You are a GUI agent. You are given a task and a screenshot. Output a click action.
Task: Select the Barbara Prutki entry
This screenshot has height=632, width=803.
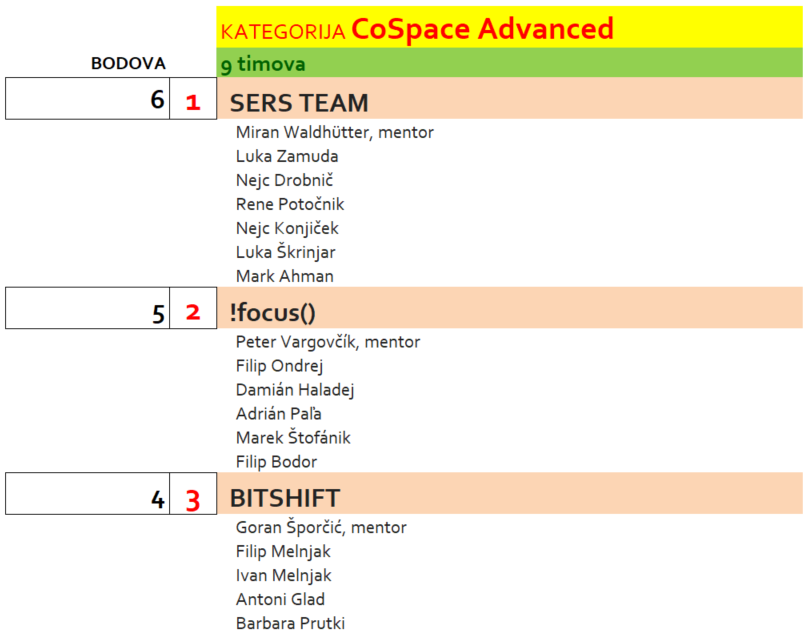[x=290, y=623]
